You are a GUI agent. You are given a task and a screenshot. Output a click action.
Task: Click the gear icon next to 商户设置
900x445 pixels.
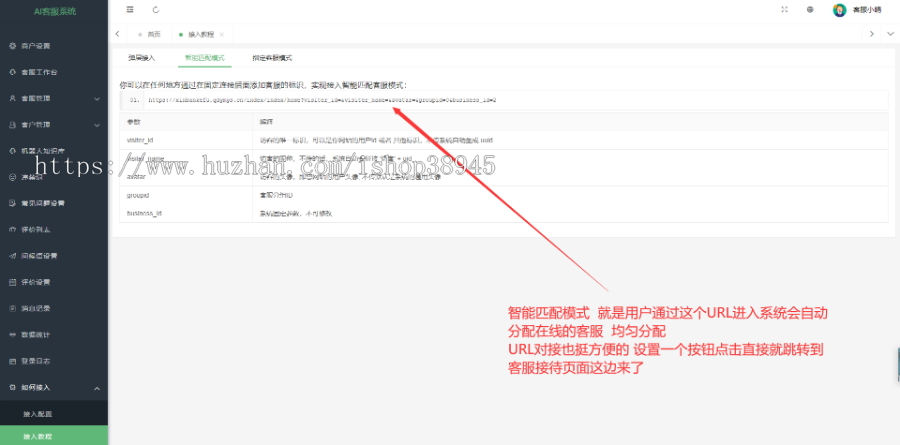pyautogui.click(x=13, y=46)
